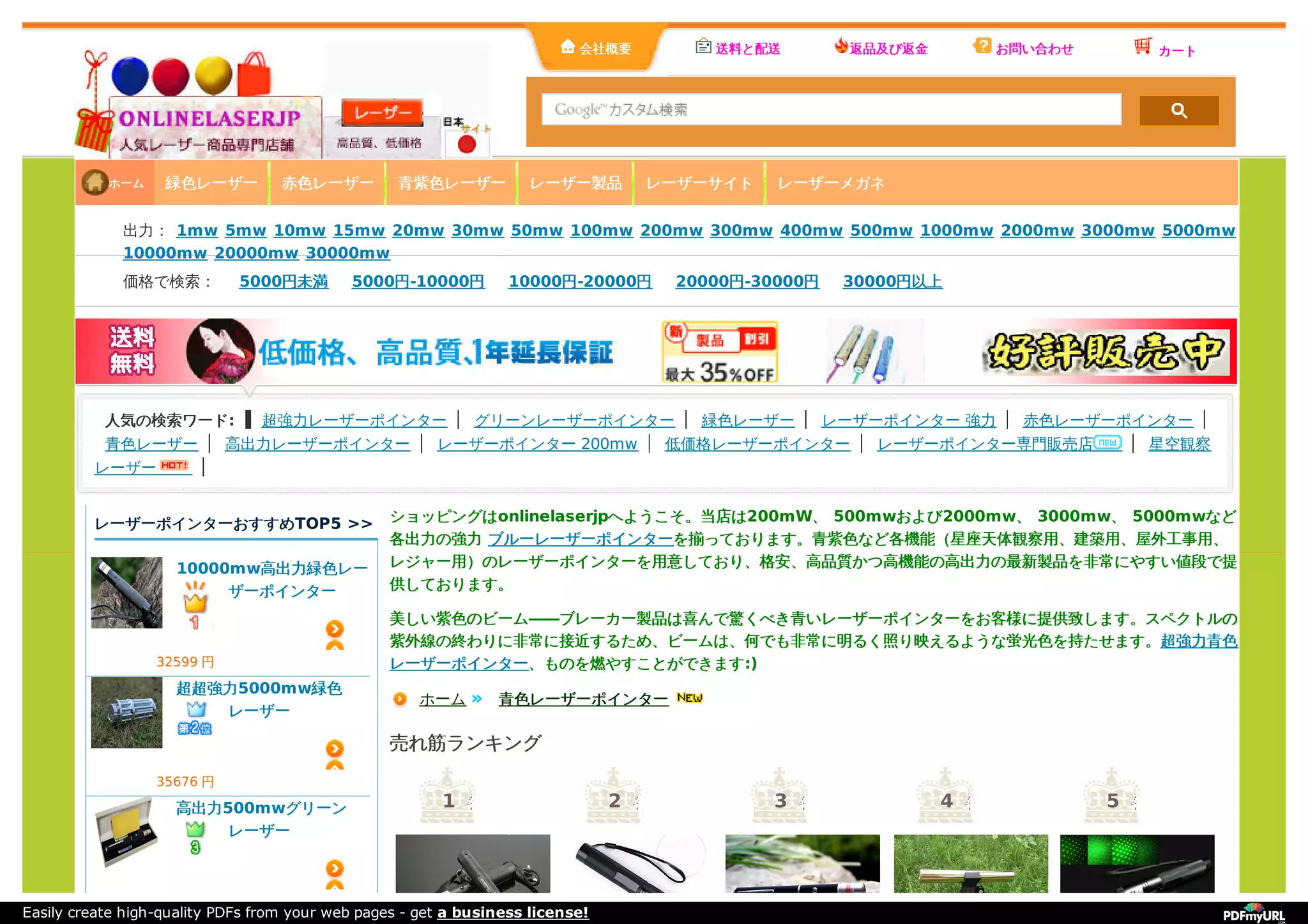Screen dimensions: 1308x924
Task: Click the returns and refunds flame icon
Action: [x=840, y=46]
